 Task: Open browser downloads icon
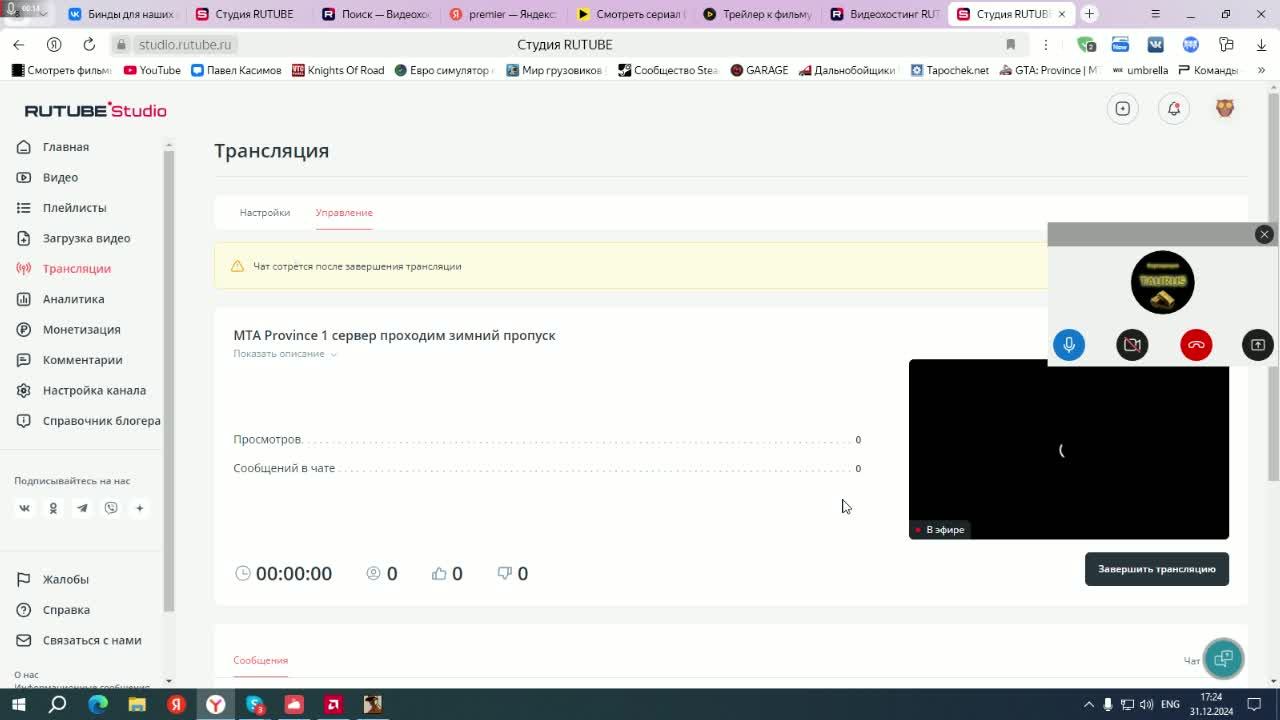pos(1261,44)
